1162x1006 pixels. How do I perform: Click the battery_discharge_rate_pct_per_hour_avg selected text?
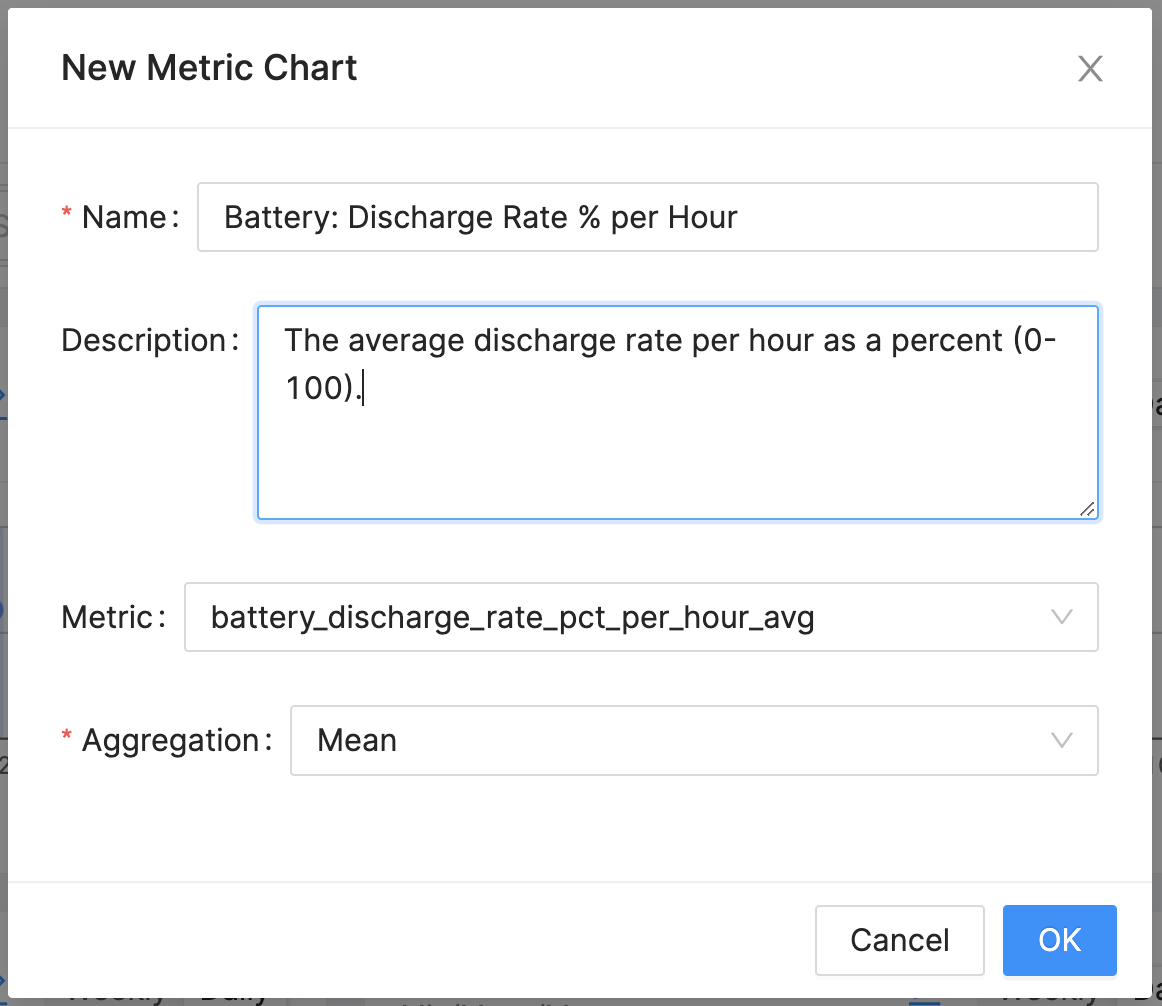512,617
